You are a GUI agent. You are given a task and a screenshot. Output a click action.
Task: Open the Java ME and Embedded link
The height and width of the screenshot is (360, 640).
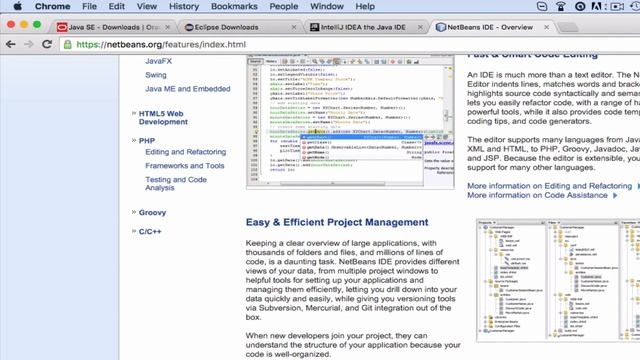tap(188, 89)
